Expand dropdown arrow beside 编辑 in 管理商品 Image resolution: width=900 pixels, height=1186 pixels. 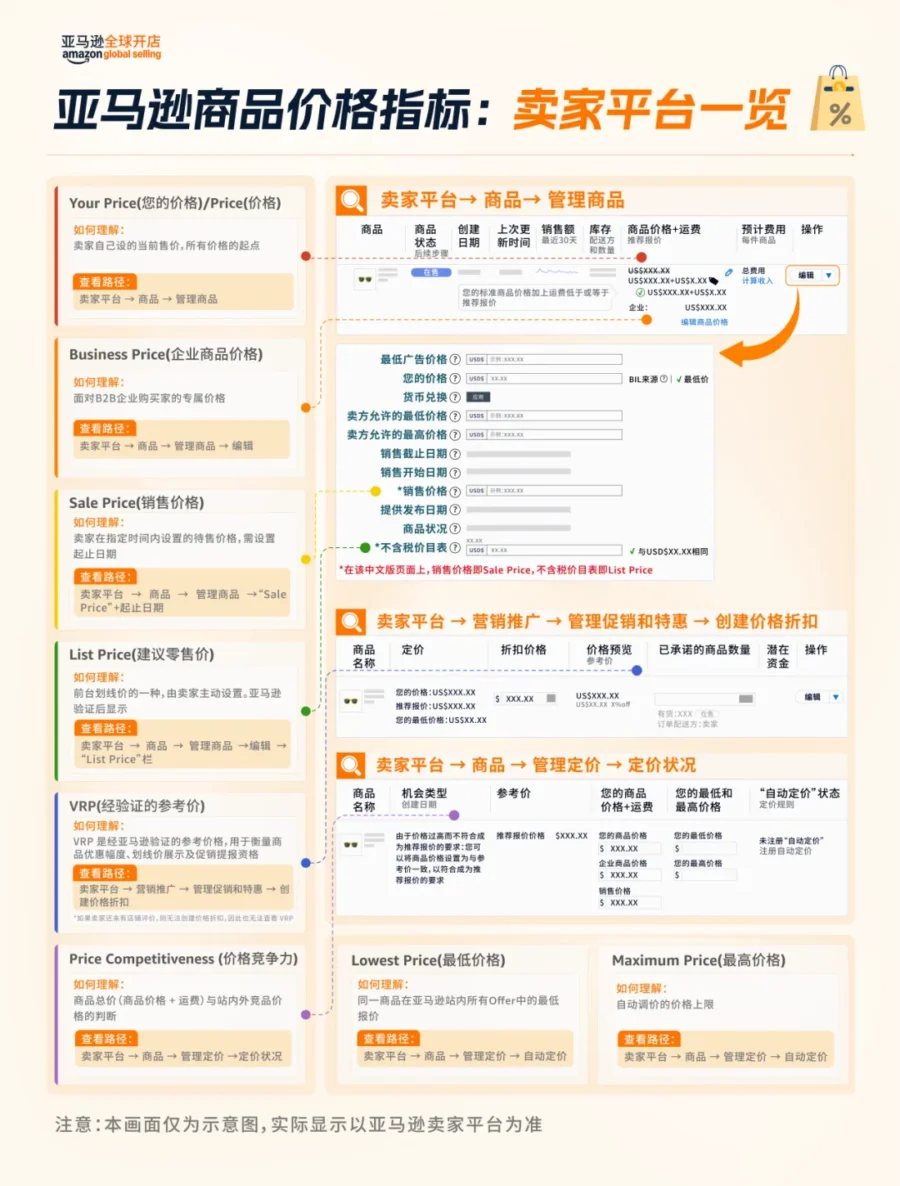tap(829, 275)
